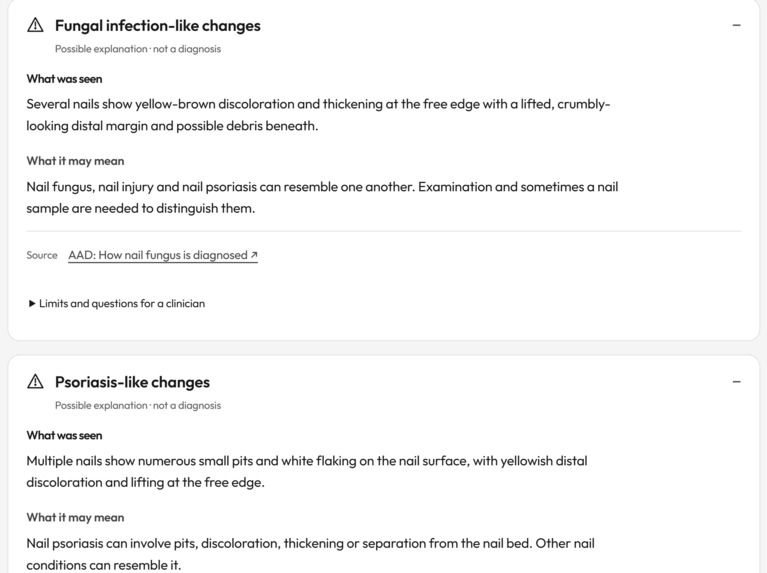The width and height of the screenshot is (767, 573).
Task: Click the Possible explanation subtitle under the Psoriasis heading
Action: (137, 406)
